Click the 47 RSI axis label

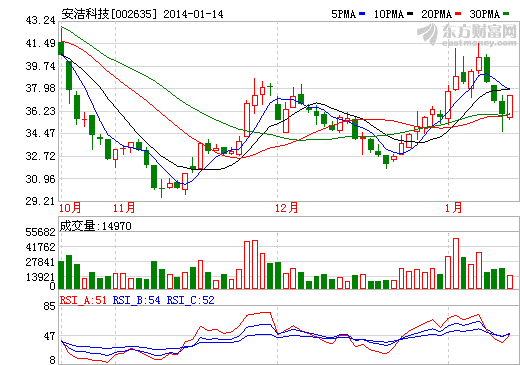click(x=49, y=336)
